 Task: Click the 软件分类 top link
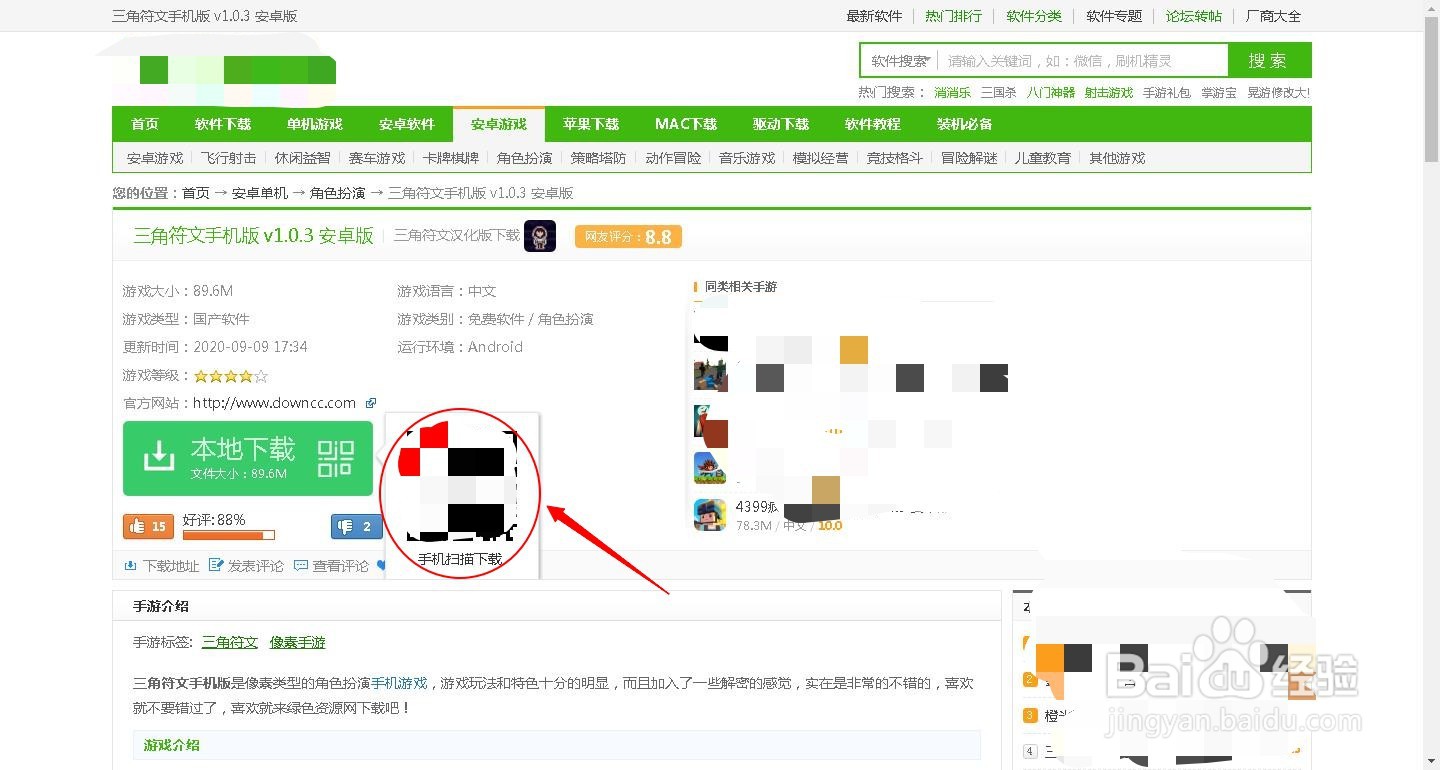pyautogui.click(x=1034, y=16)
